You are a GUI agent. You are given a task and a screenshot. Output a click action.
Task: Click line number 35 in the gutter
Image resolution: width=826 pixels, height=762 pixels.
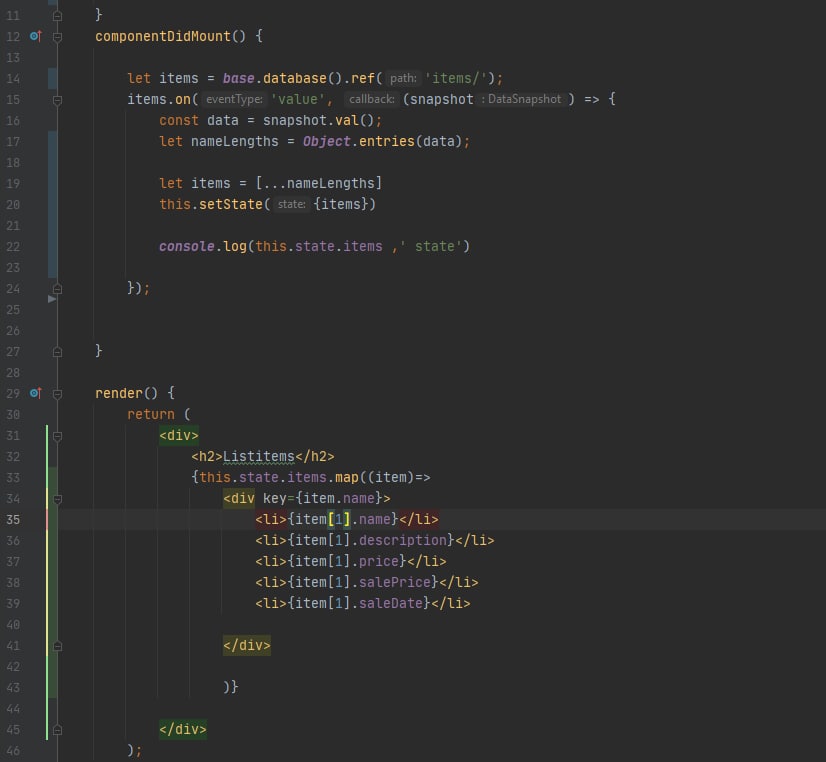(13, 520)
